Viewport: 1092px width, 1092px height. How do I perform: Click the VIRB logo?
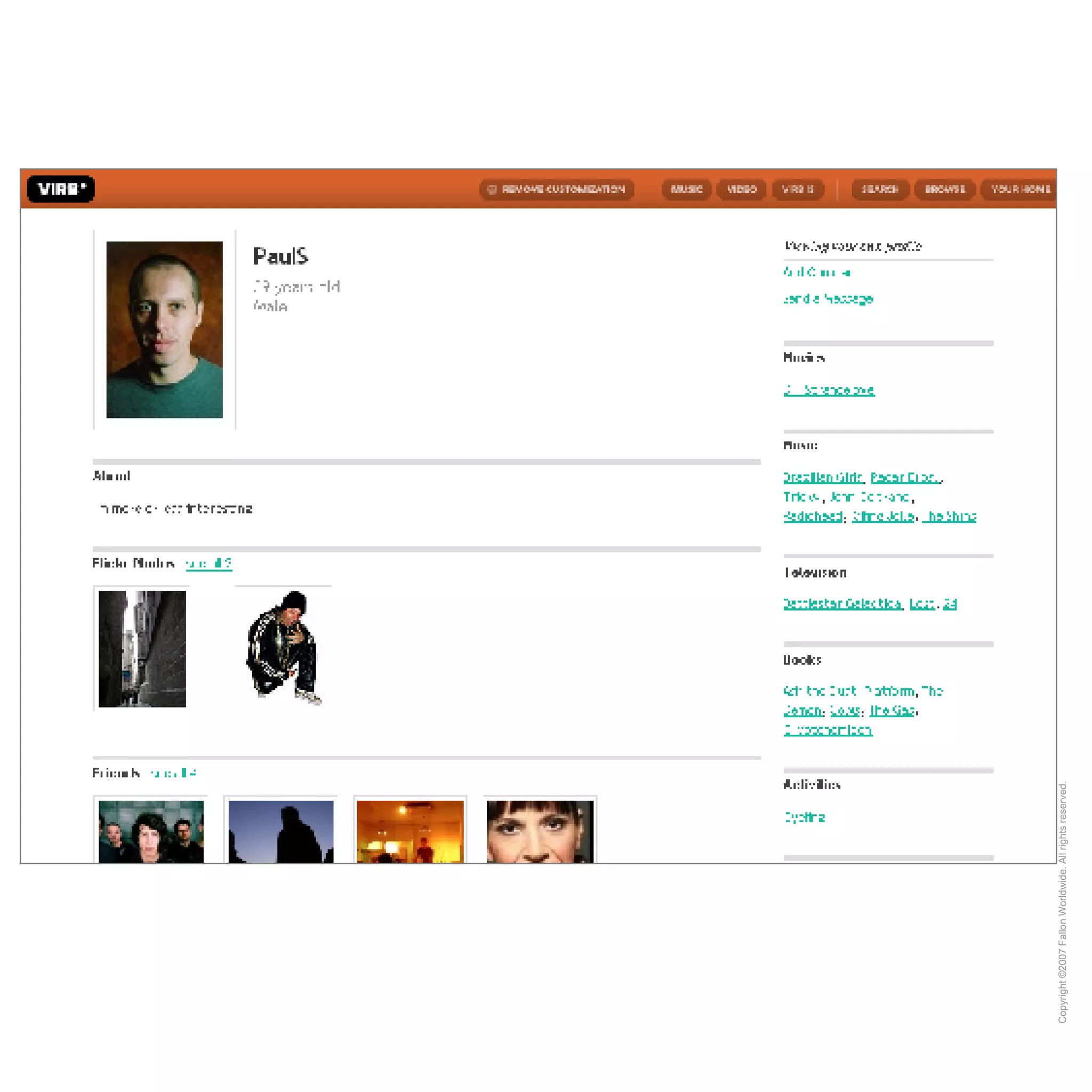[x=61, y=189]
